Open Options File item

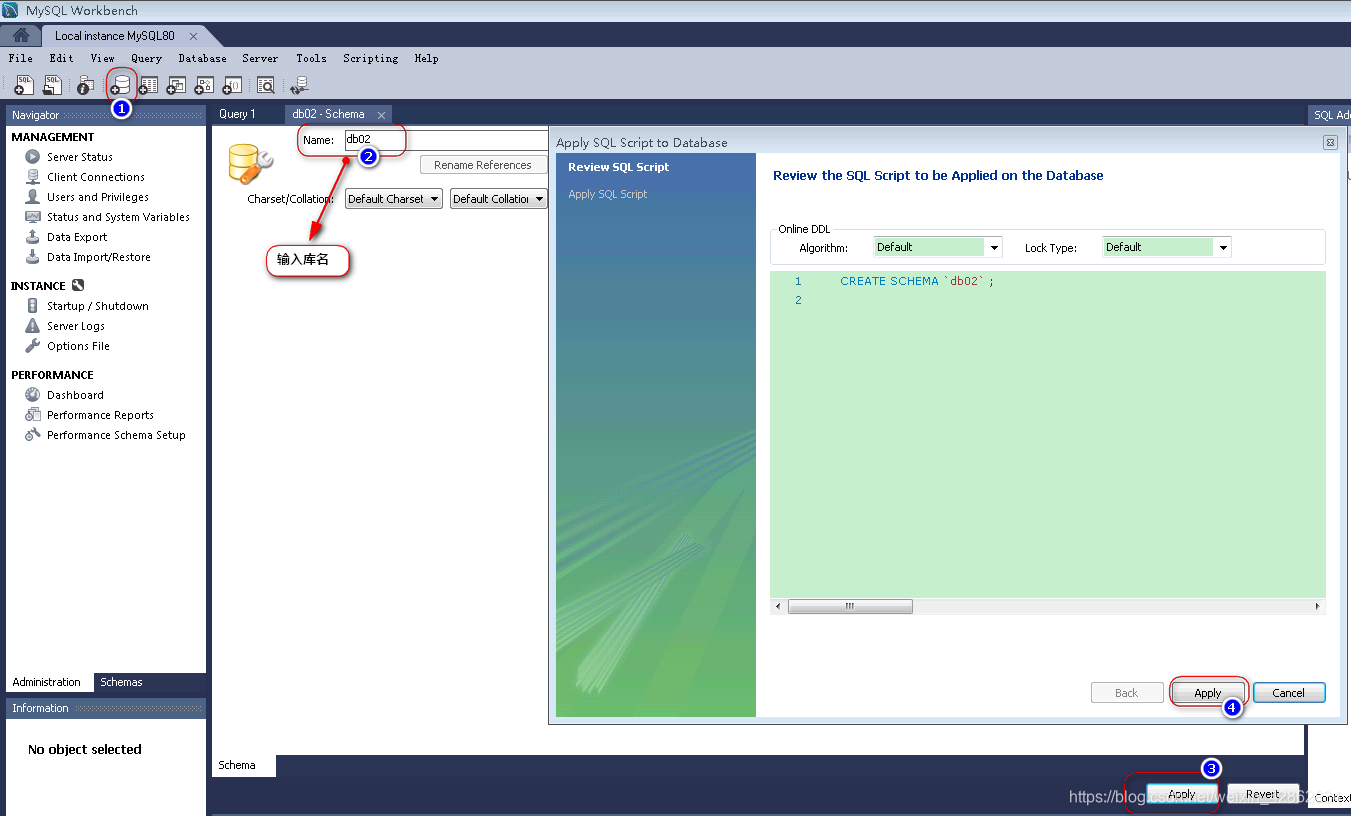pos(78,346)
